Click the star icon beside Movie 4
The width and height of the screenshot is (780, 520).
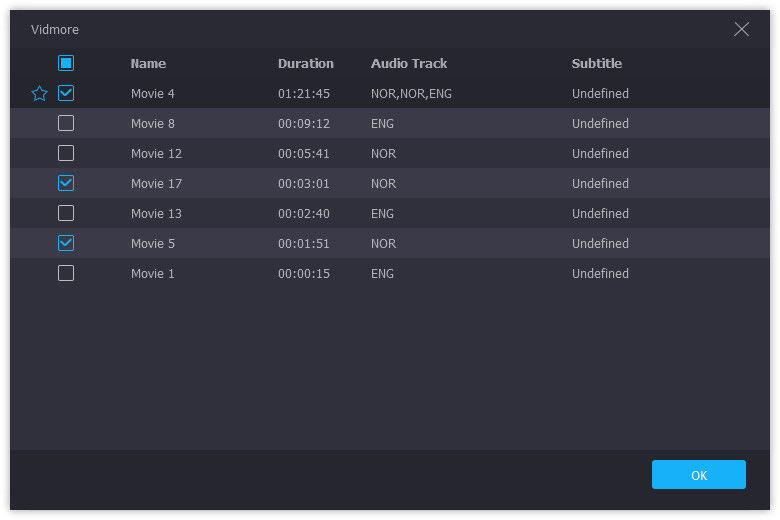pos(40,94)
